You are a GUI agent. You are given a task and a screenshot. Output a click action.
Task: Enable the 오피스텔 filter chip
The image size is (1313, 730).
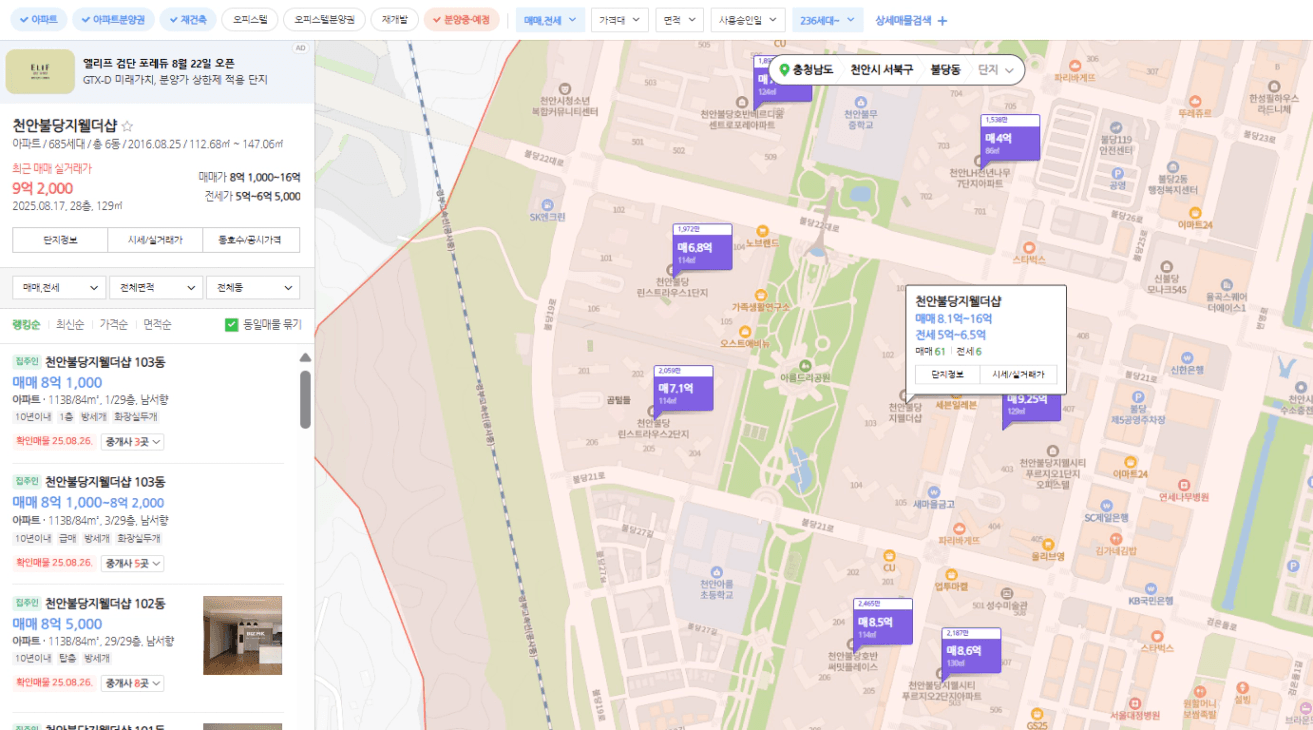coord(249,19)
